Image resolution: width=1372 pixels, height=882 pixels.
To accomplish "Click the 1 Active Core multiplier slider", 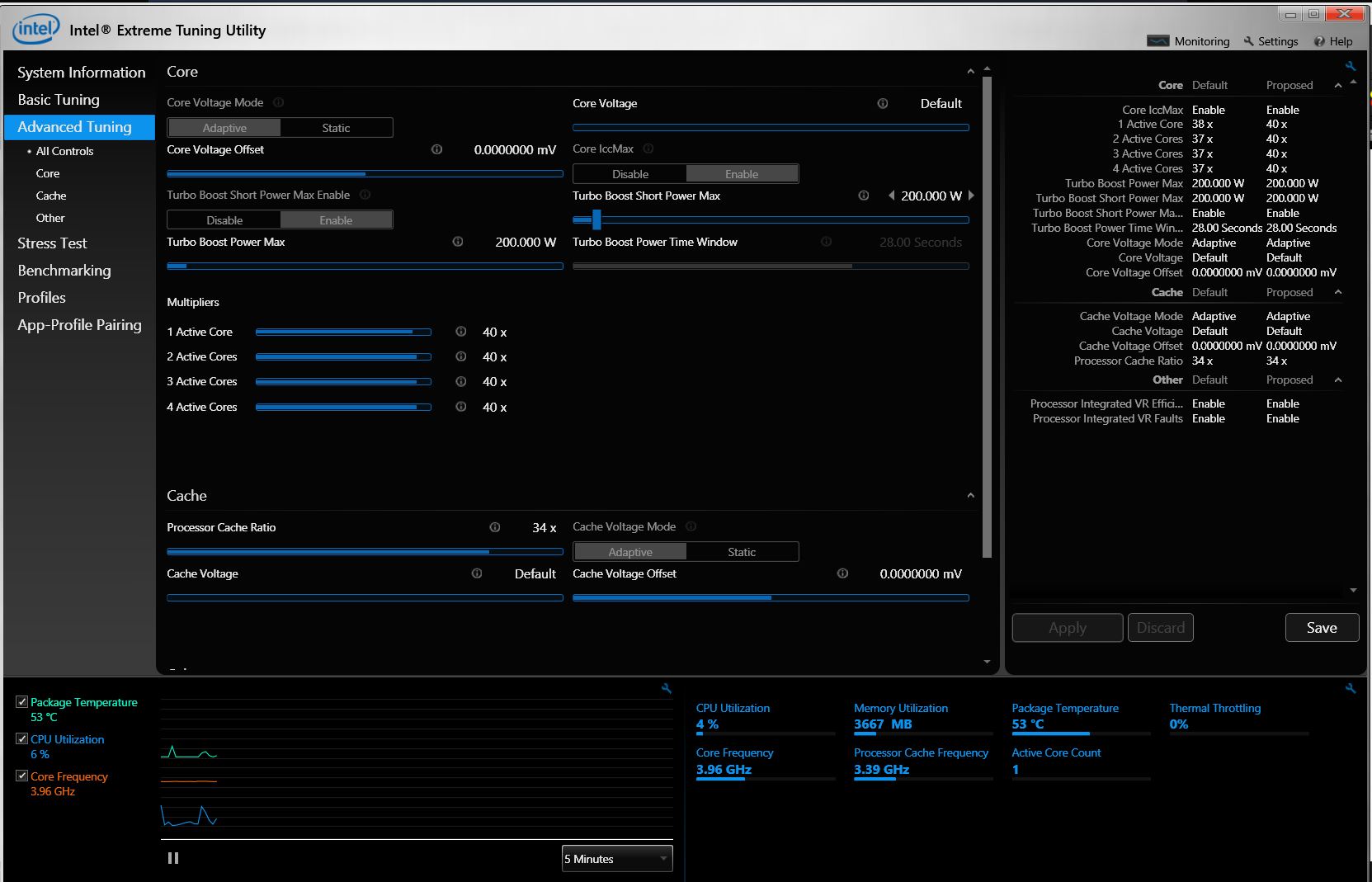I will click(x=343, y=332).
